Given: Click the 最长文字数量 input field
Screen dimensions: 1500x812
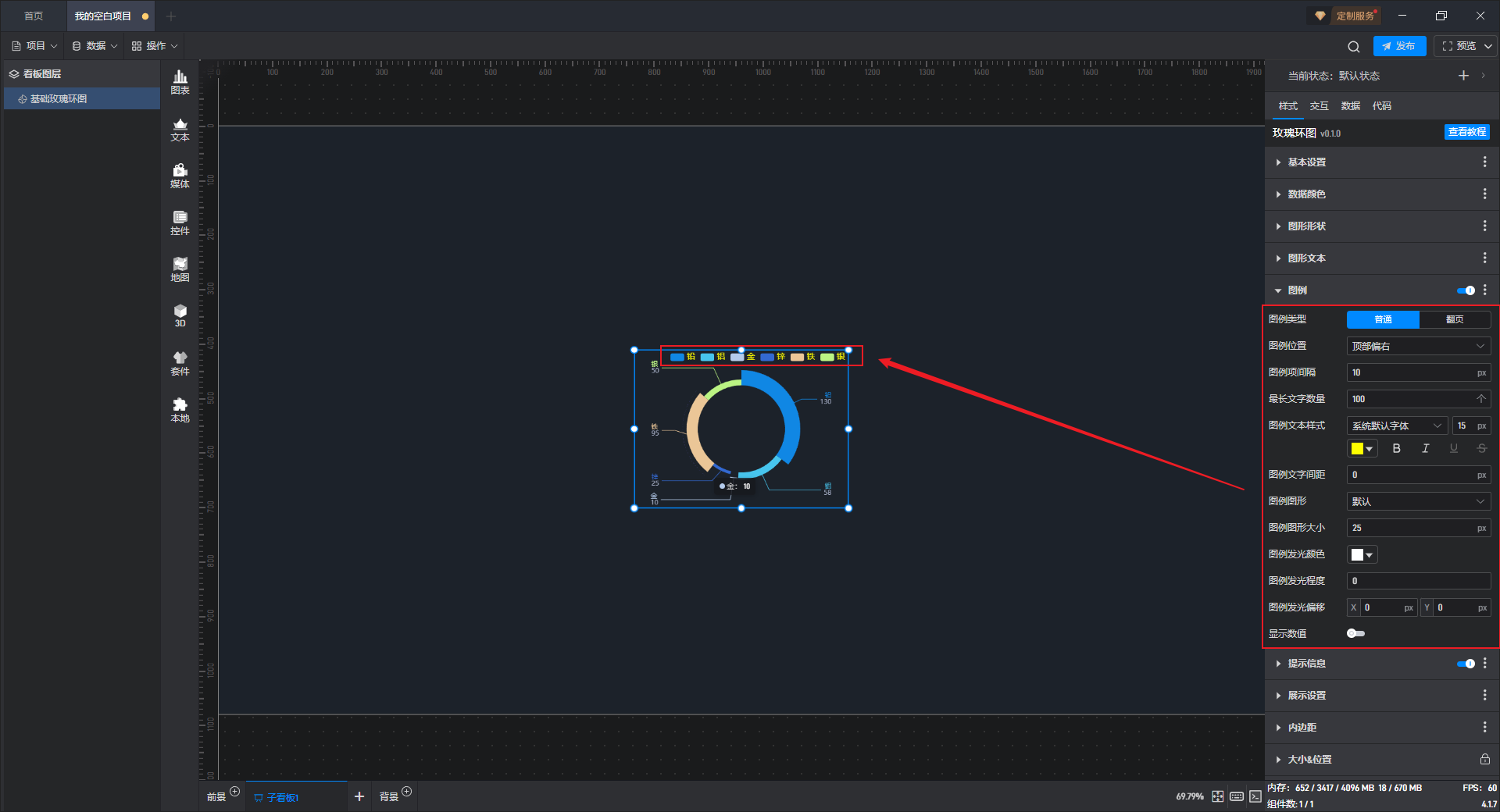Looking at the screenshot, I should 1419,399.
